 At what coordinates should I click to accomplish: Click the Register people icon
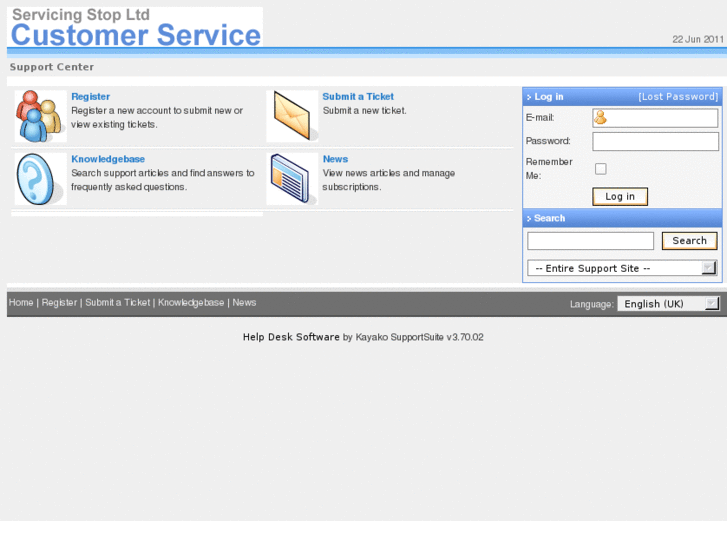point(40,116)
